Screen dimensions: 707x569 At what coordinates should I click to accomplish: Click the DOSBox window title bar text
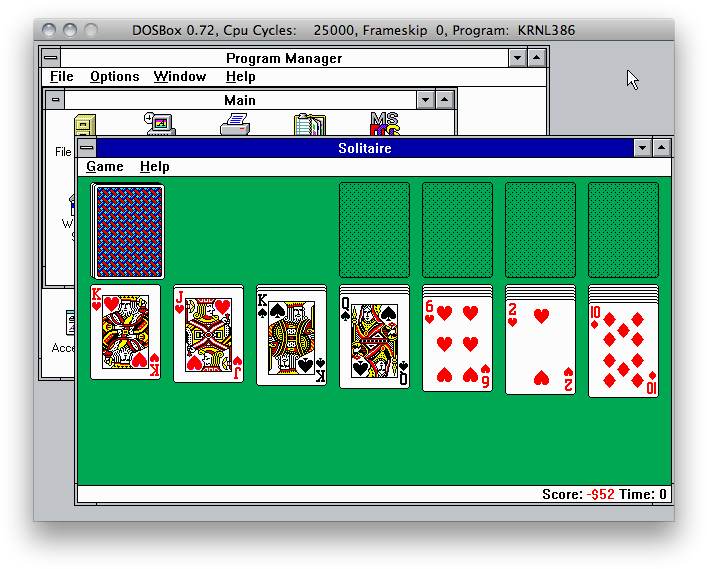pos(354,30)
